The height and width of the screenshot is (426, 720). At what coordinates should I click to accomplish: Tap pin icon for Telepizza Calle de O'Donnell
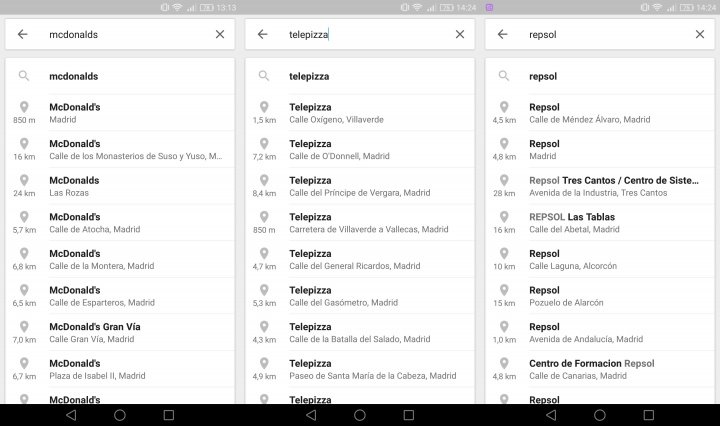[264, 144]
